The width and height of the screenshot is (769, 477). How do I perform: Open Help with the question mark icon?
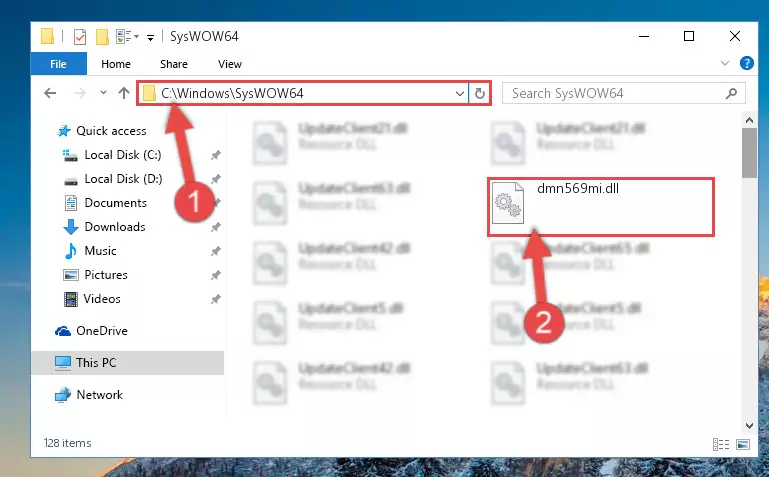coord(746,63)
